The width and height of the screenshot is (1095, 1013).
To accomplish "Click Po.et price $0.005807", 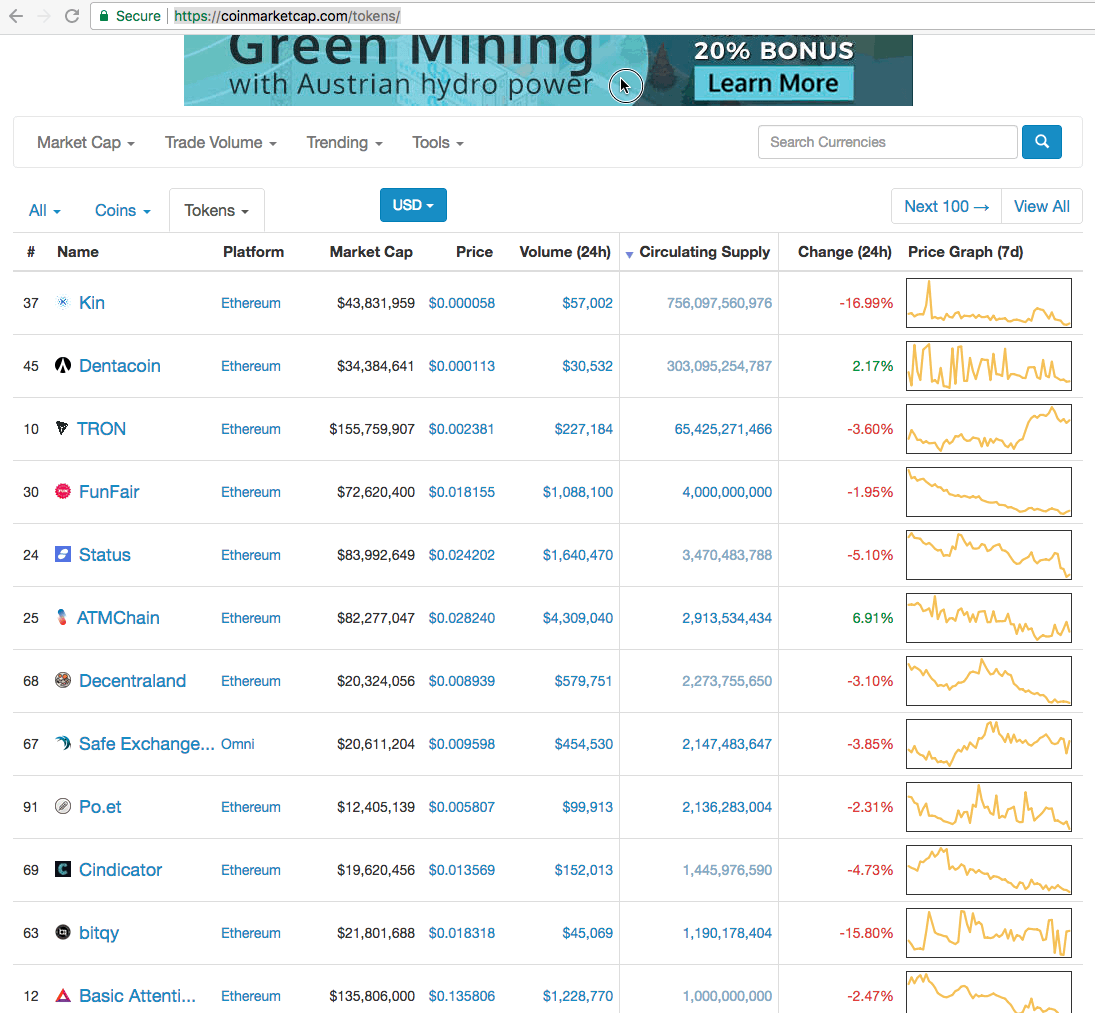I will (x=462, y=806).
